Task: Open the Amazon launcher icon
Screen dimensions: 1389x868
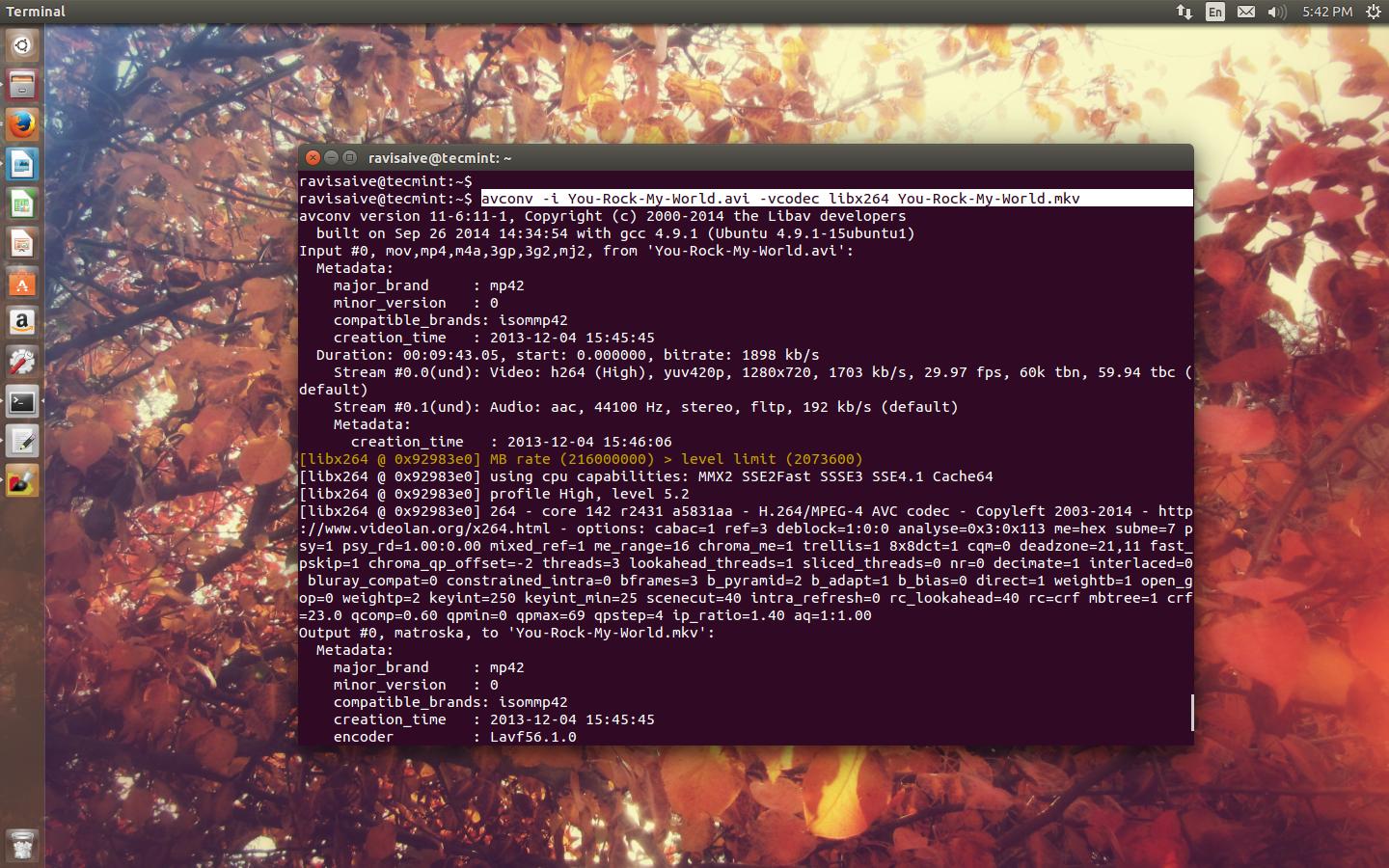Action: tap(22, 322)
